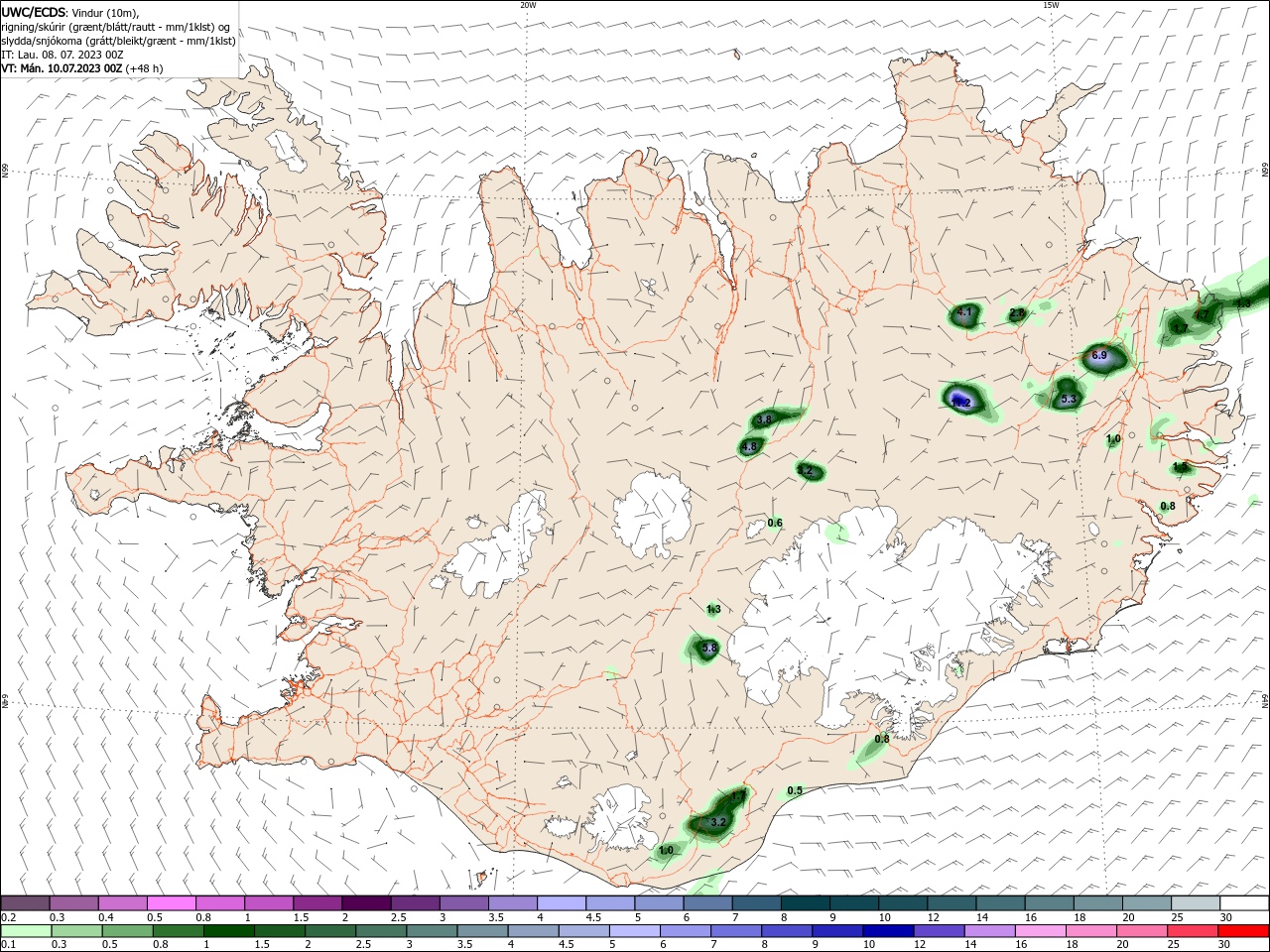
Task: Click the 4.8 precipitation value on the map
Action: coord(749,447)
